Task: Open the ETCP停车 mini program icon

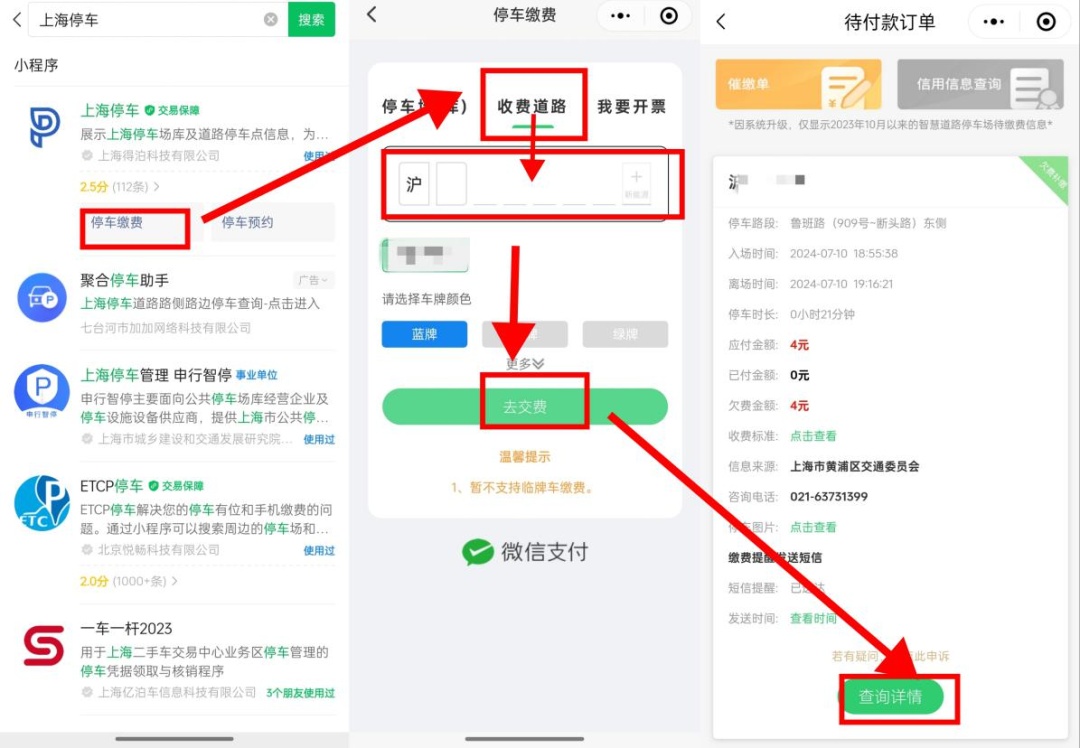Action: 42,502
